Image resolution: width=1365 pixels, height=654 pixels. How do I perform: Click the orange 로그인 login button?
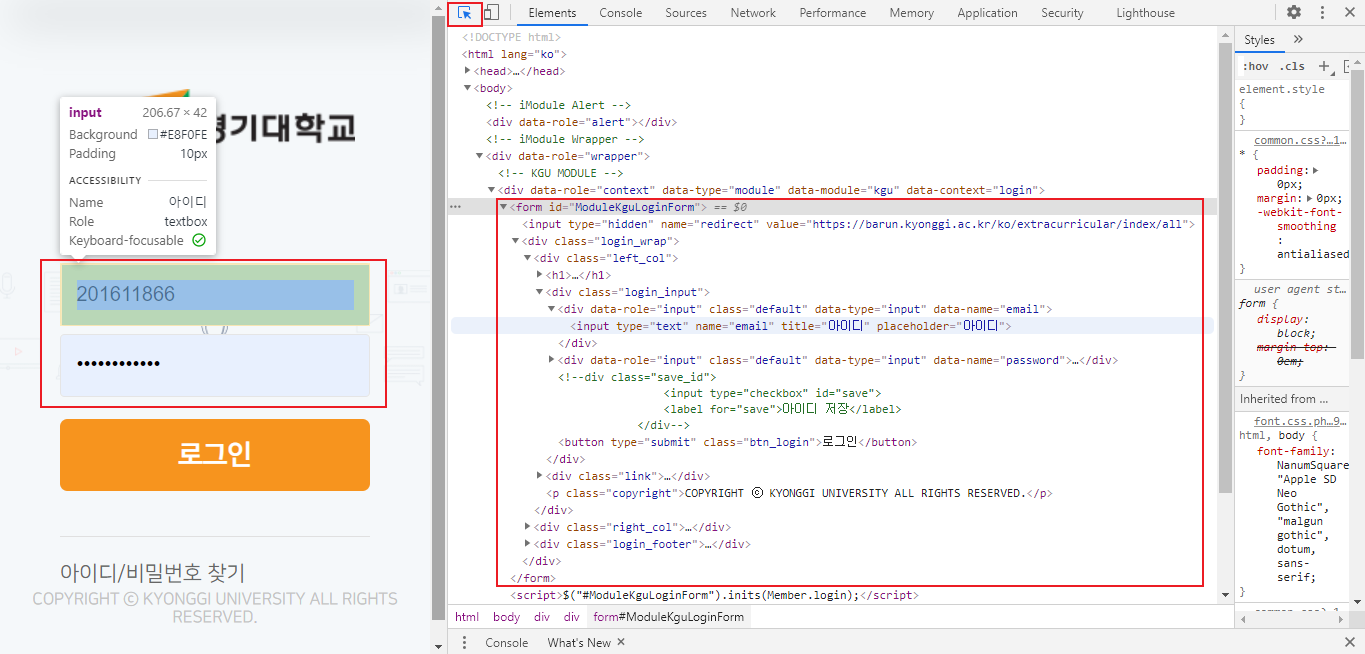point(215,455)
